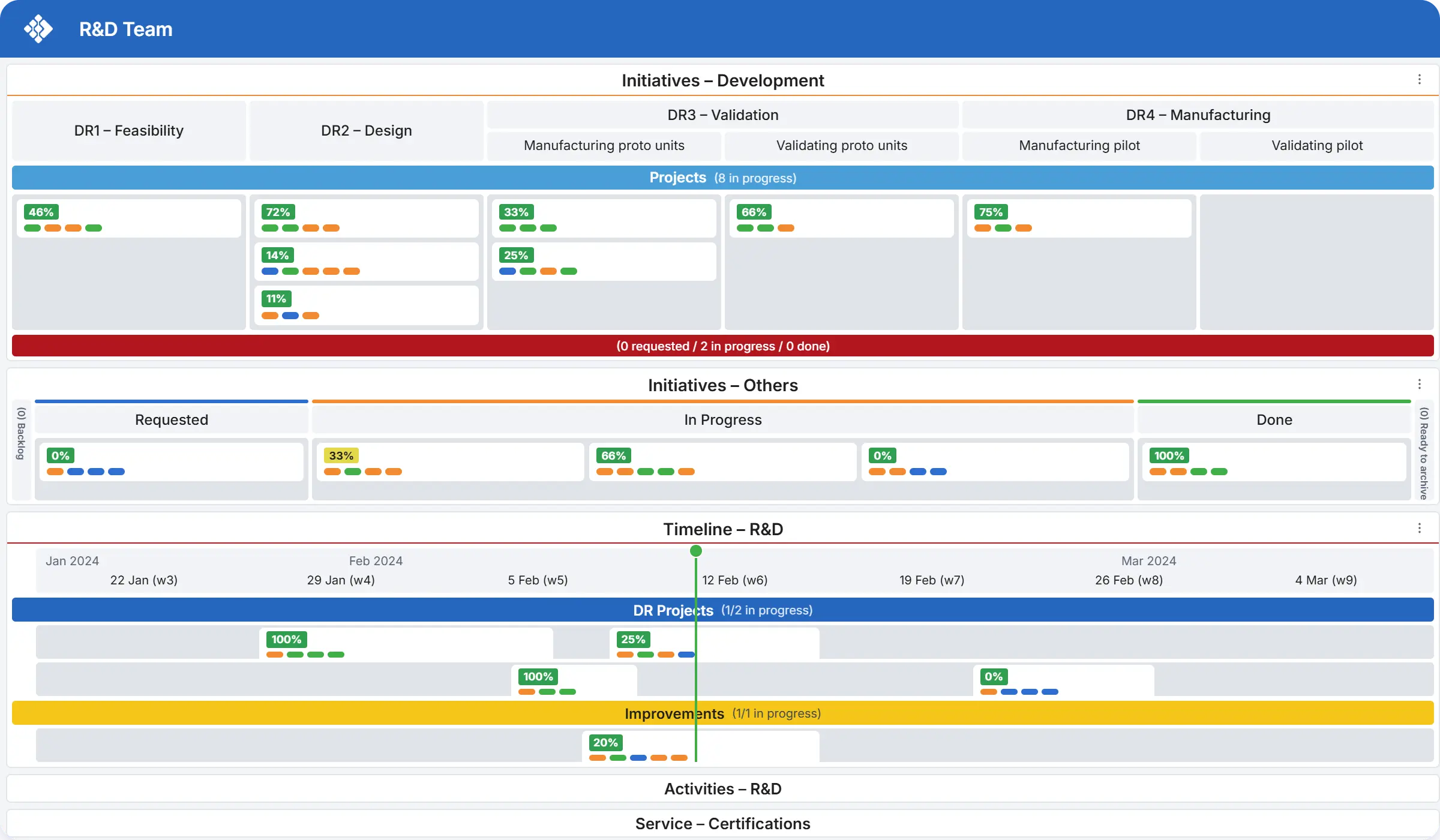Open the 11% card in DR2 – Design
1440x840 pixels.
tap(367, 305)
